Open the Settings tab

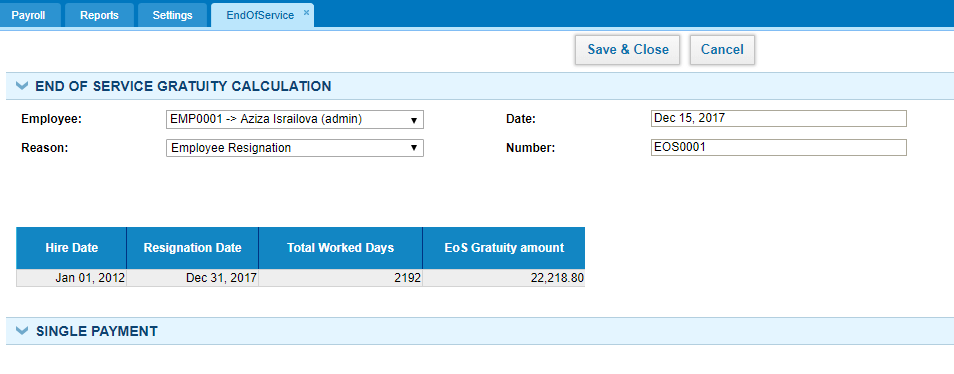pyautogui.click(x=172, y=15)
